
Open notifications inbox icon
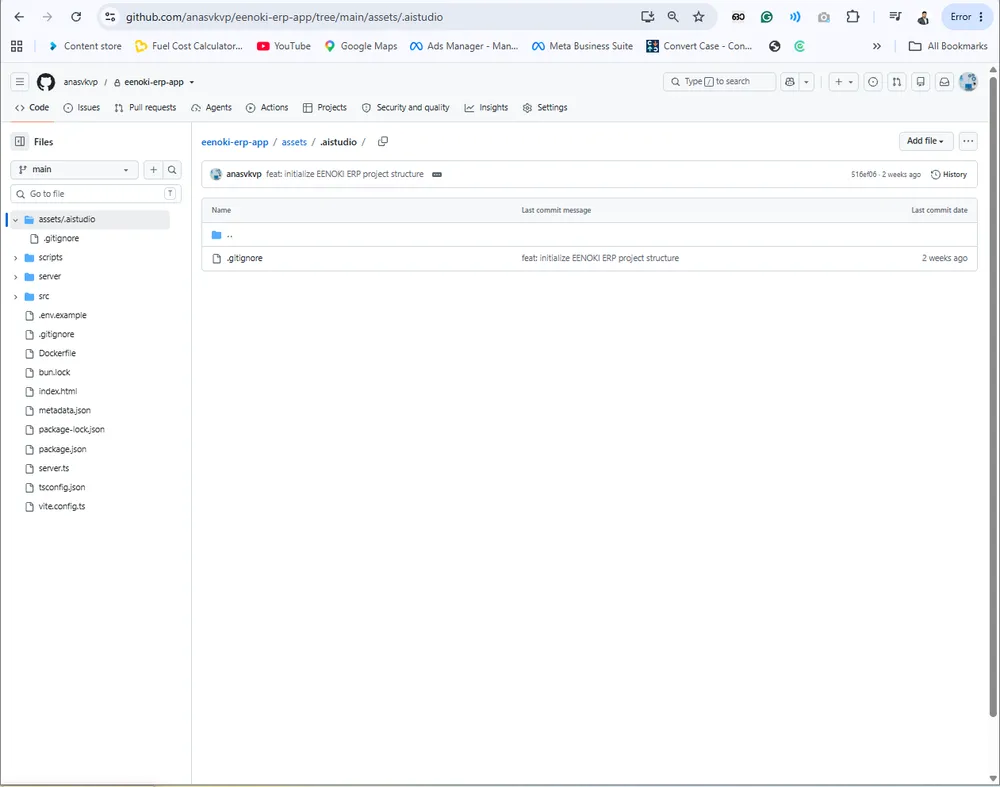(x=945, y=82)
